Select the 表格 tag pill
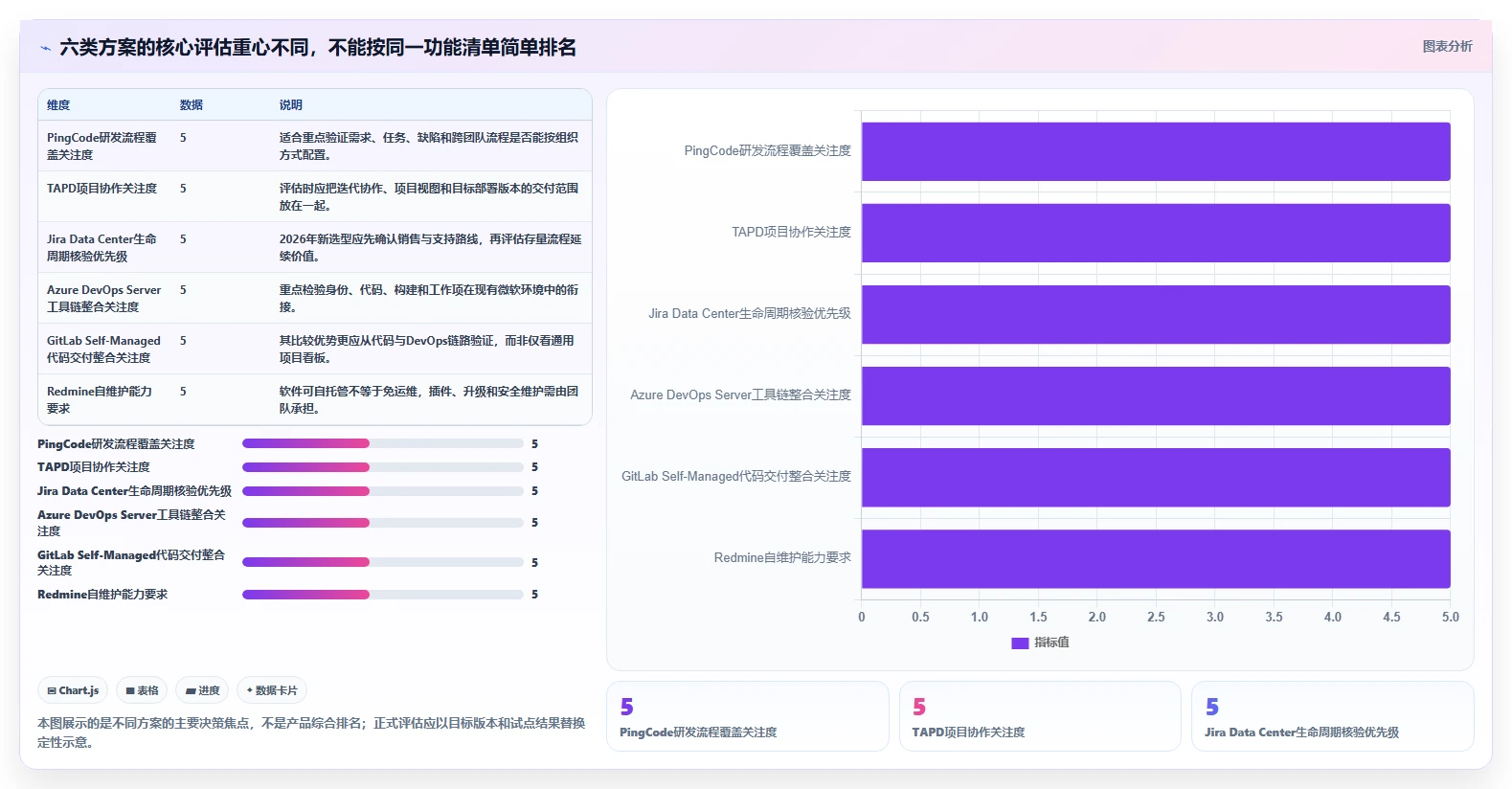Screen dimensions: 1512x789 point(142,690)
